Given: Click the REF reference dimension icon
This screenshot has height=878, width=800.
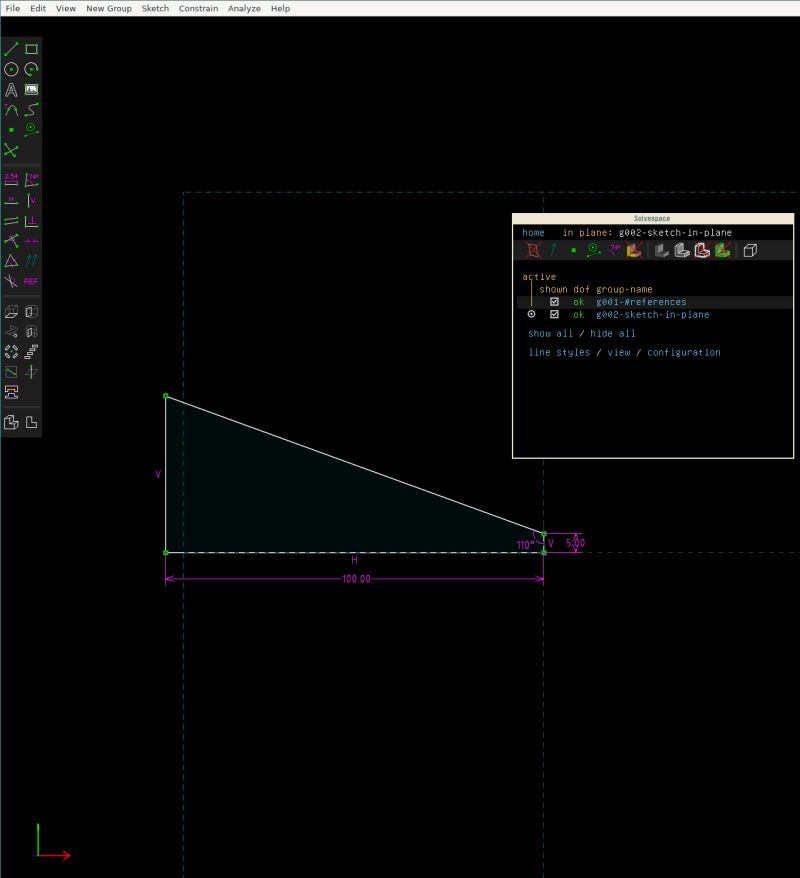Looking at the screenshot, I should 29,281.
